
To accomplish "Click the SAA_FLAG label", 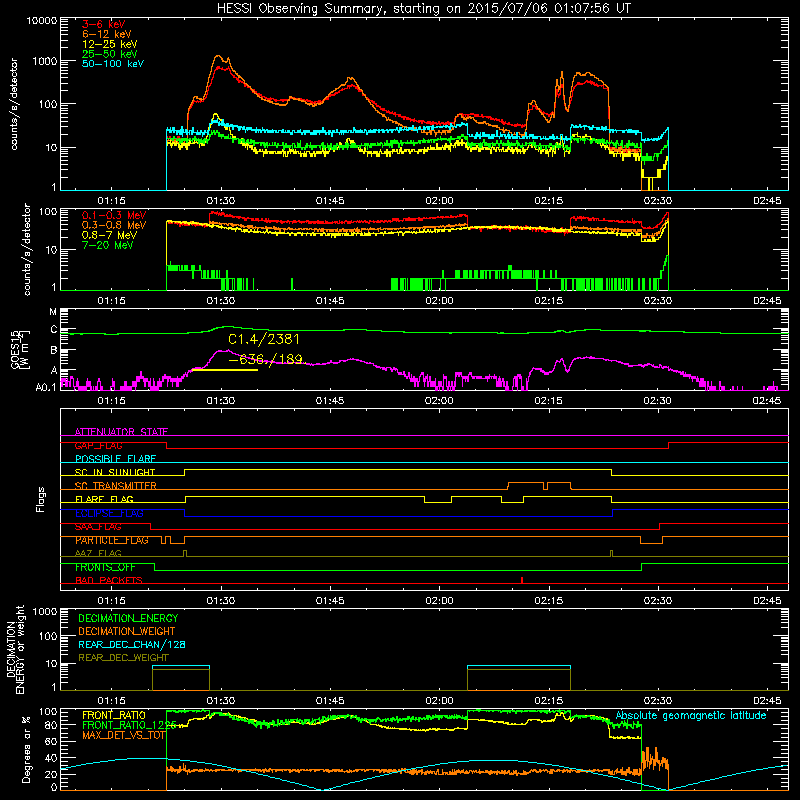I will tap(98, 527).
